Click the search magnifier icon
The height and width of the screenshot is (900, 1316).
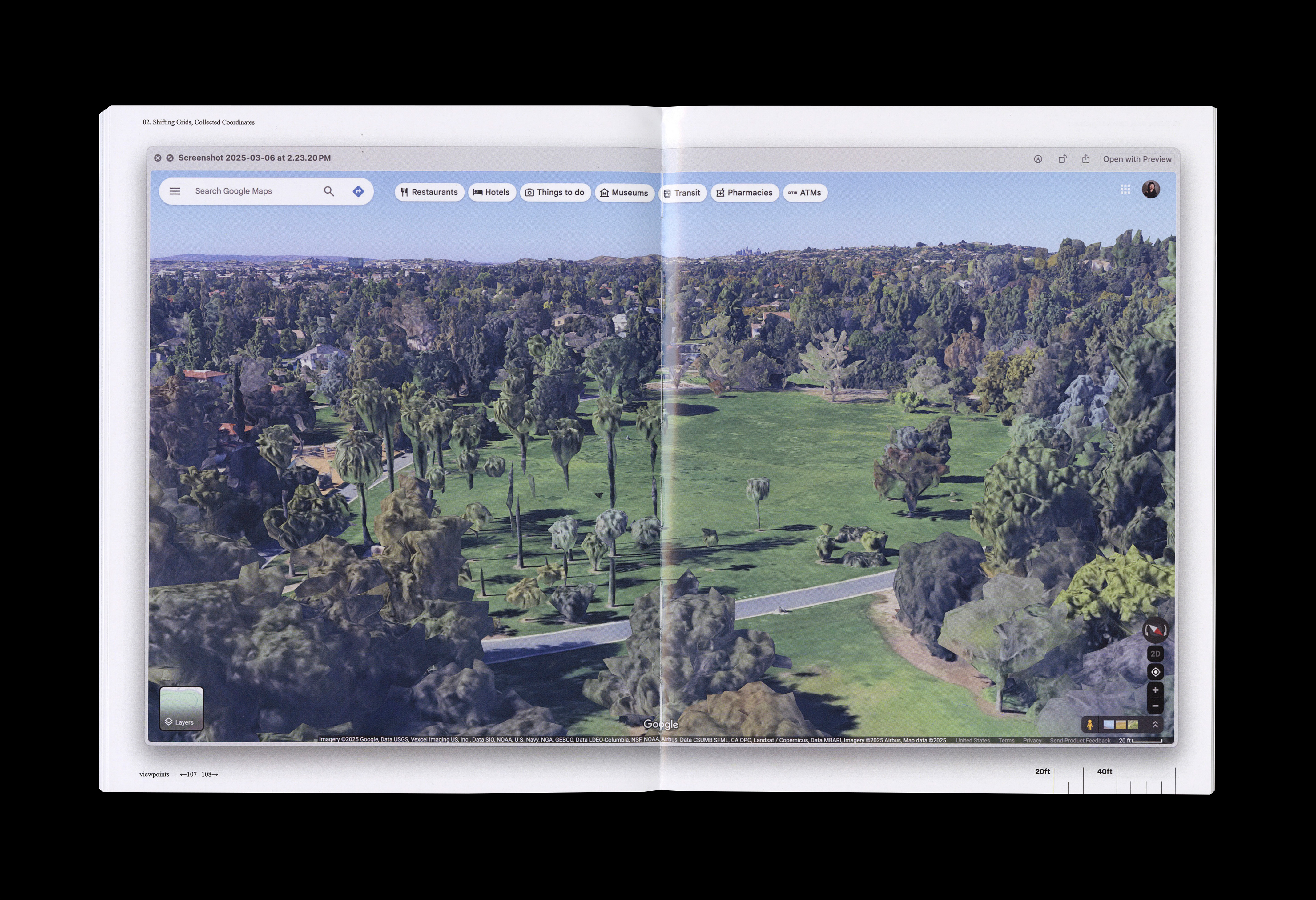point(328,191)
